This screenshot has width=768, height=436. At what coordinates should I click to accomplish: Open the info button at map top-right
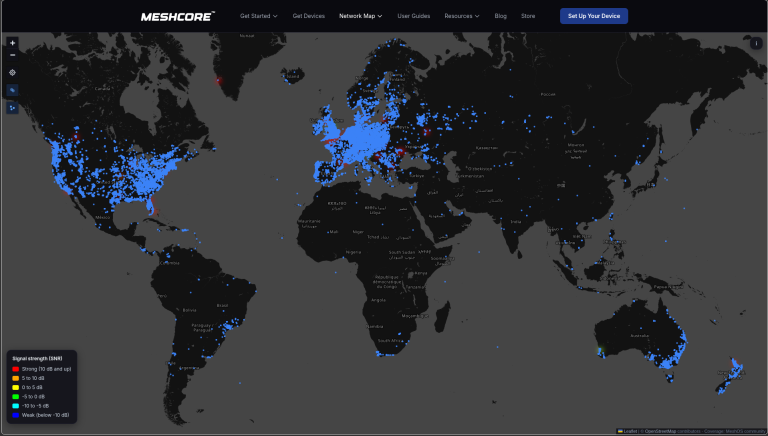click(756, 44)
